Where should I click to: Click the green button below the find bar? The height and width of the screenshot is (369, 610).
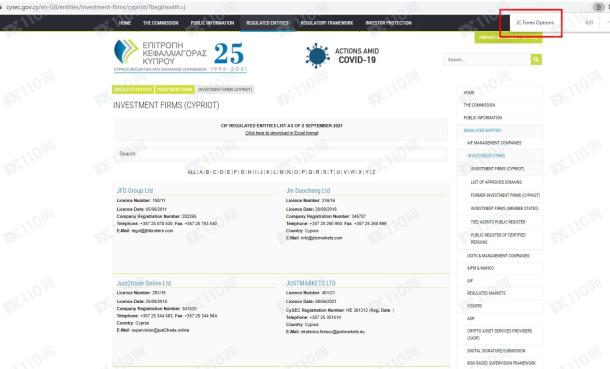pos(508,37)
